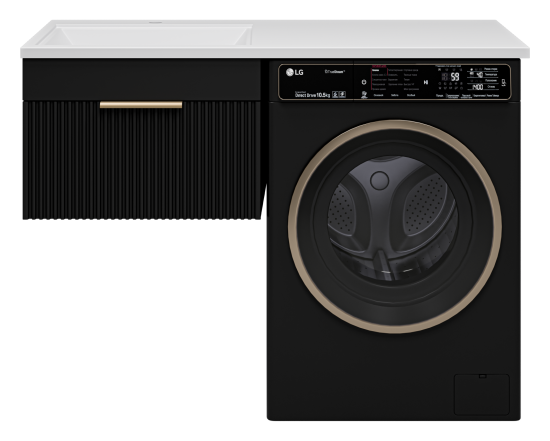This screenshot has width=550, height=441.
Task: Click the remote start icon at panel right edge
Action: (504, 83)
